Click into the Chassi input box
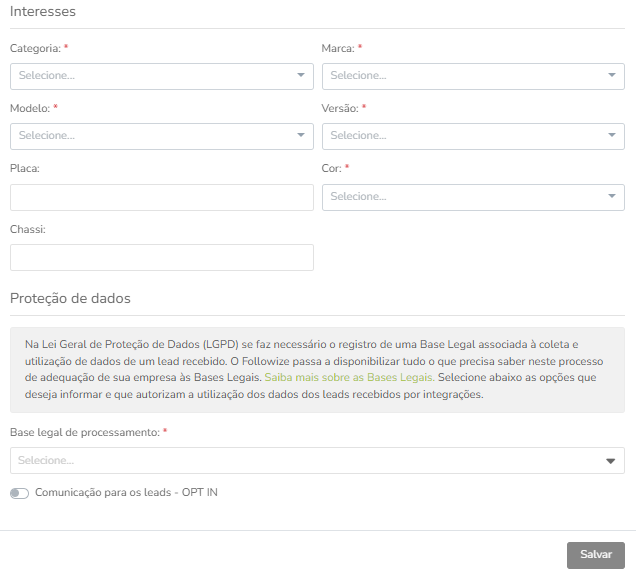Image resolution: width=636 pixels, height=578 pixels. point(161,258)
